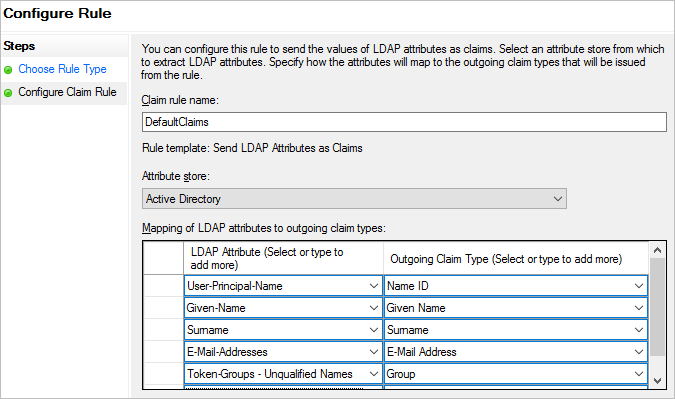675x399 pixels.
Task: Select the row header of E-Mail-Addresses row
Action: (164, 352)
